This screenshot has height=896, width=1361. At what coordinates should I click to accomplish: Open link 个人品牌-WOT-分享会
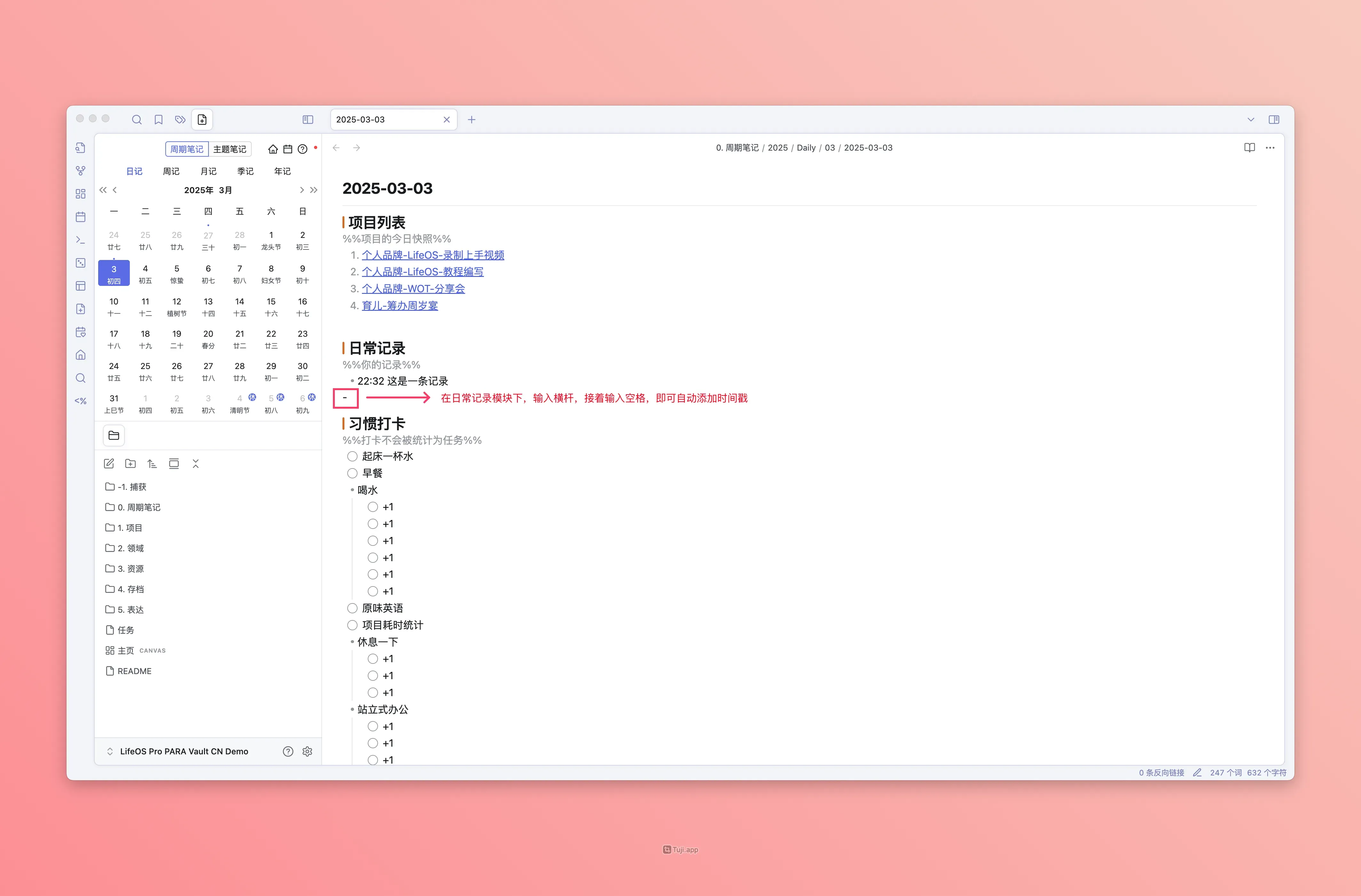tap(413, 289)
